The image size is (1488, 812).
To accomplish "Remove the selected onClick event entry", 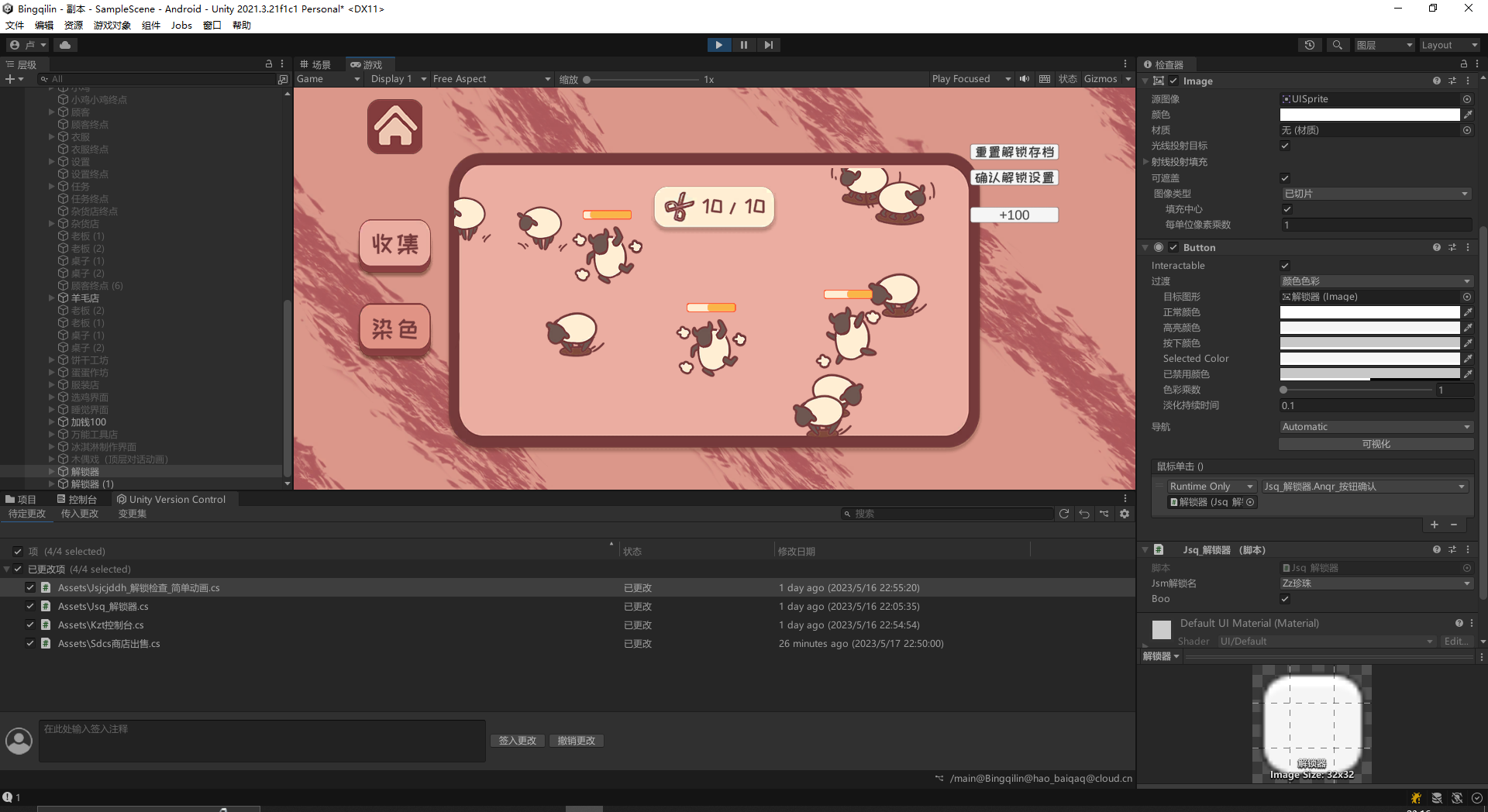I will [x=1454, y=525].
